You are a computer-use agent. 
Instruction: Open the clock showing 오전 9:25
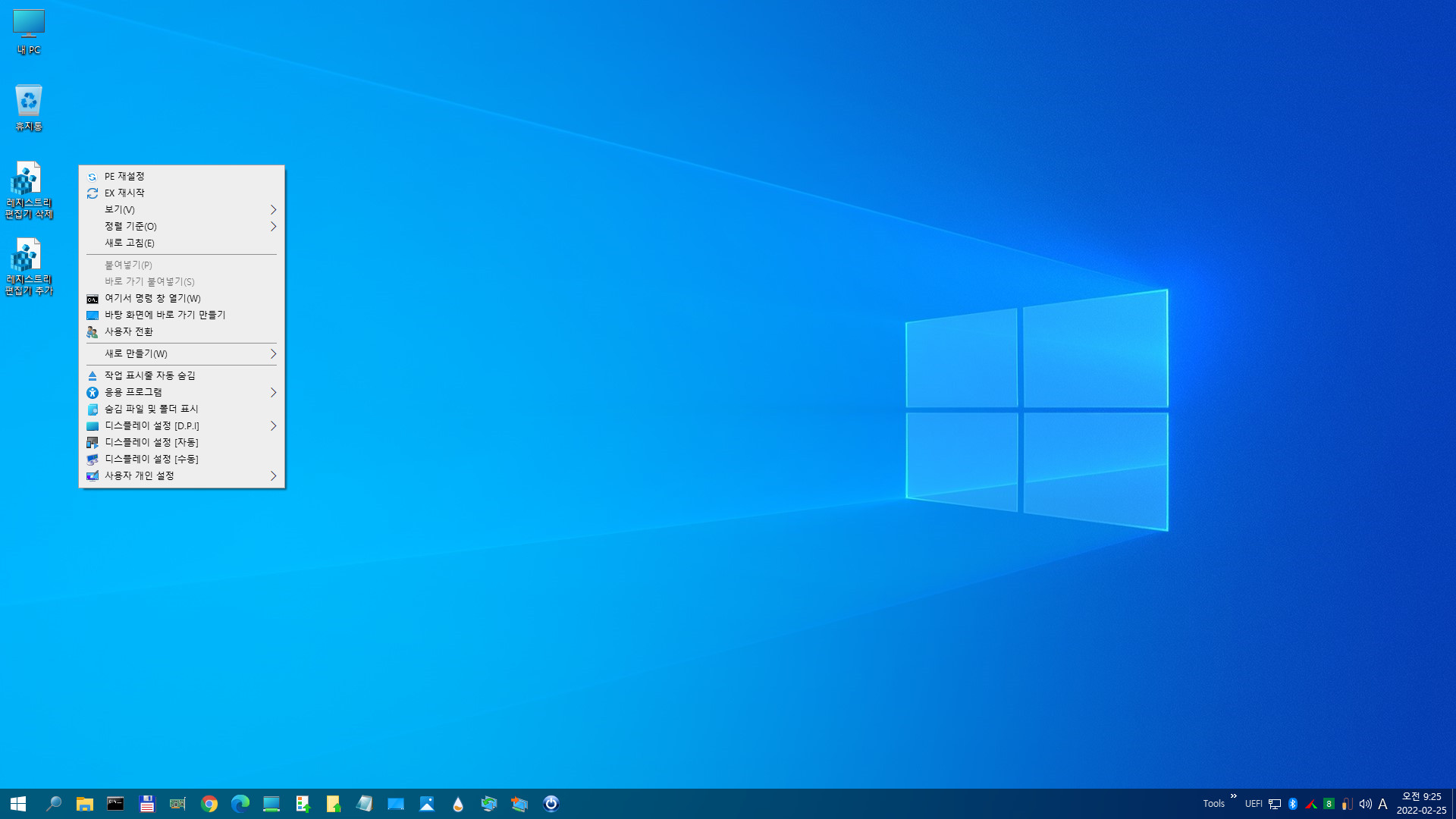pos(1421,804)
